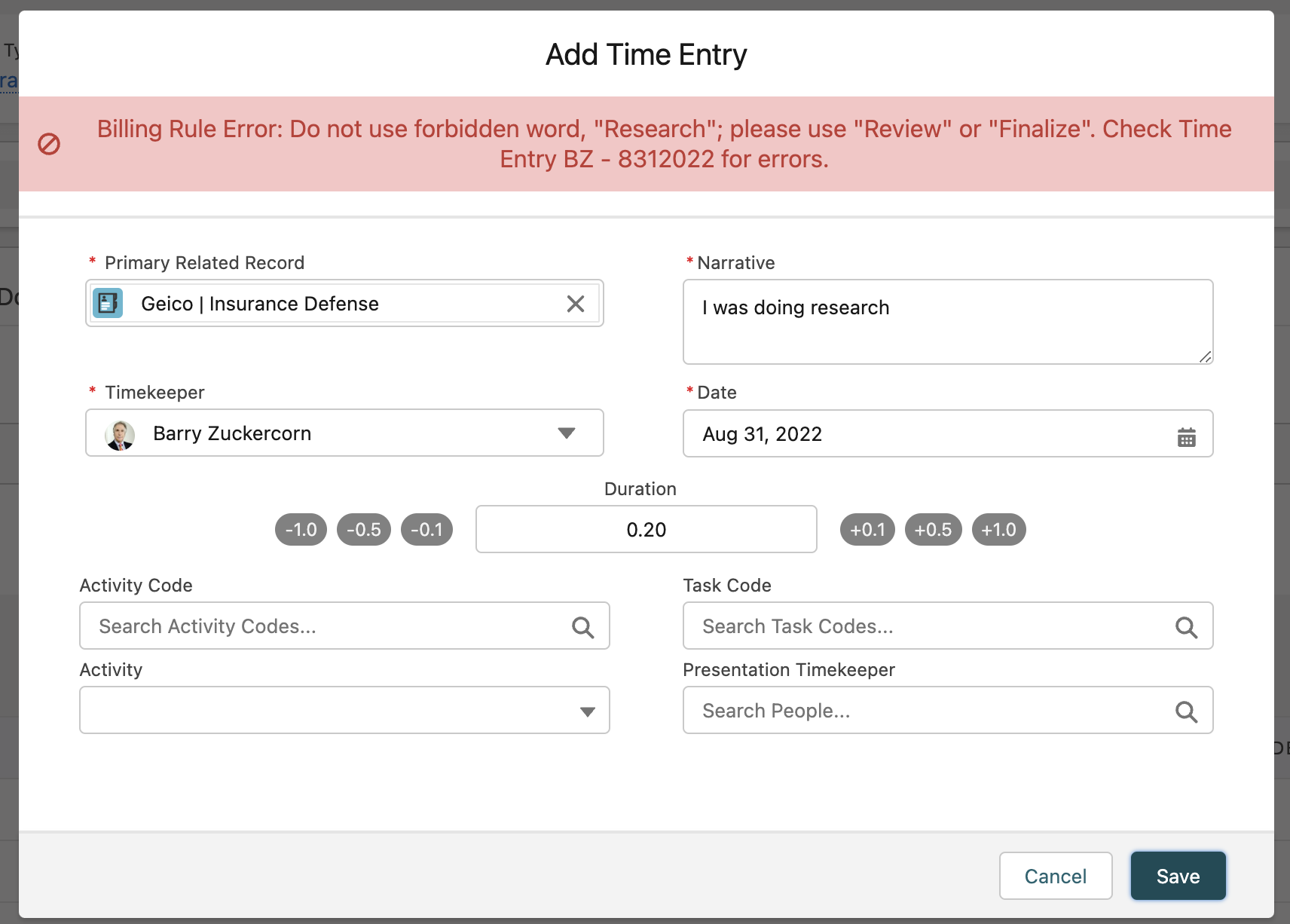This screenshot has width=1290, height=924.
Task: Cancel the time entry dialog
Action: point(1055,876)
